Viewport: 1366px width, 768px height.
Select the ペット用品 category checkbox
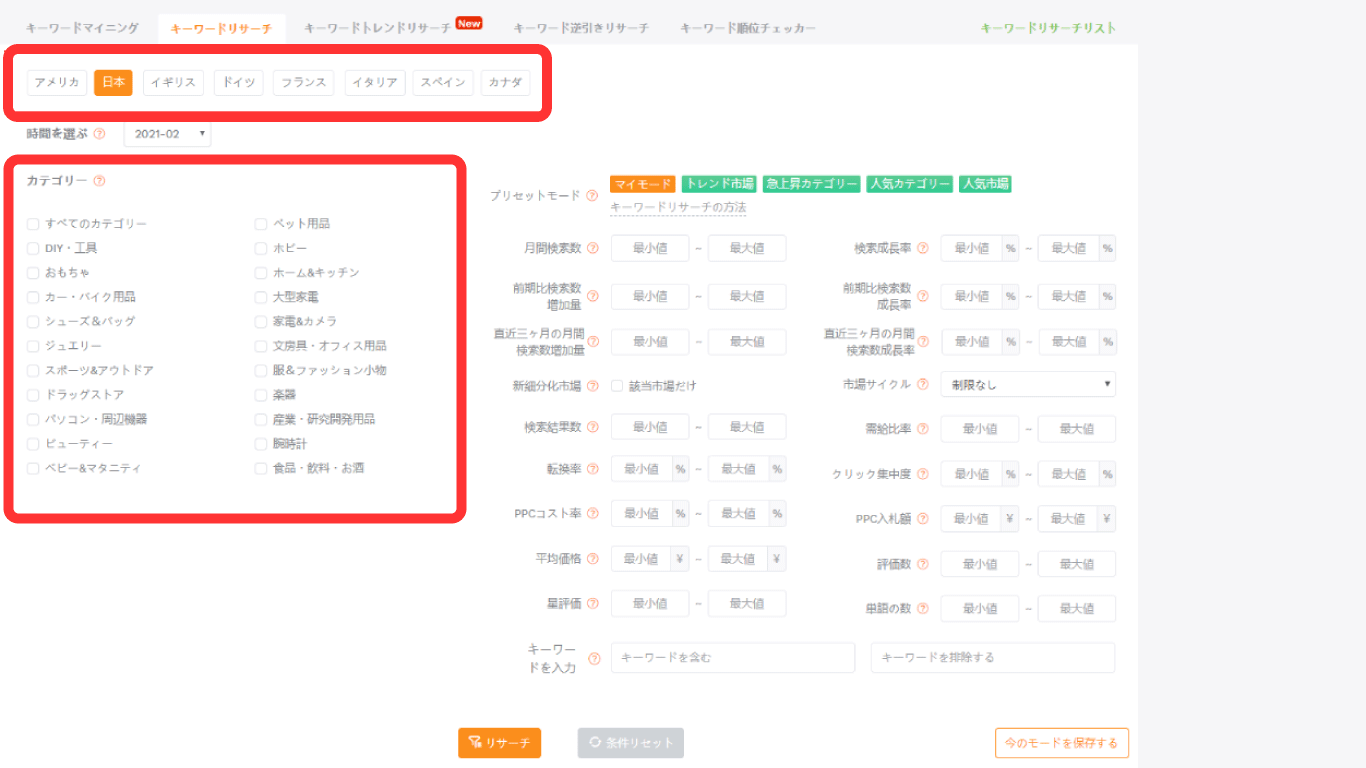(x=261, y=224)
